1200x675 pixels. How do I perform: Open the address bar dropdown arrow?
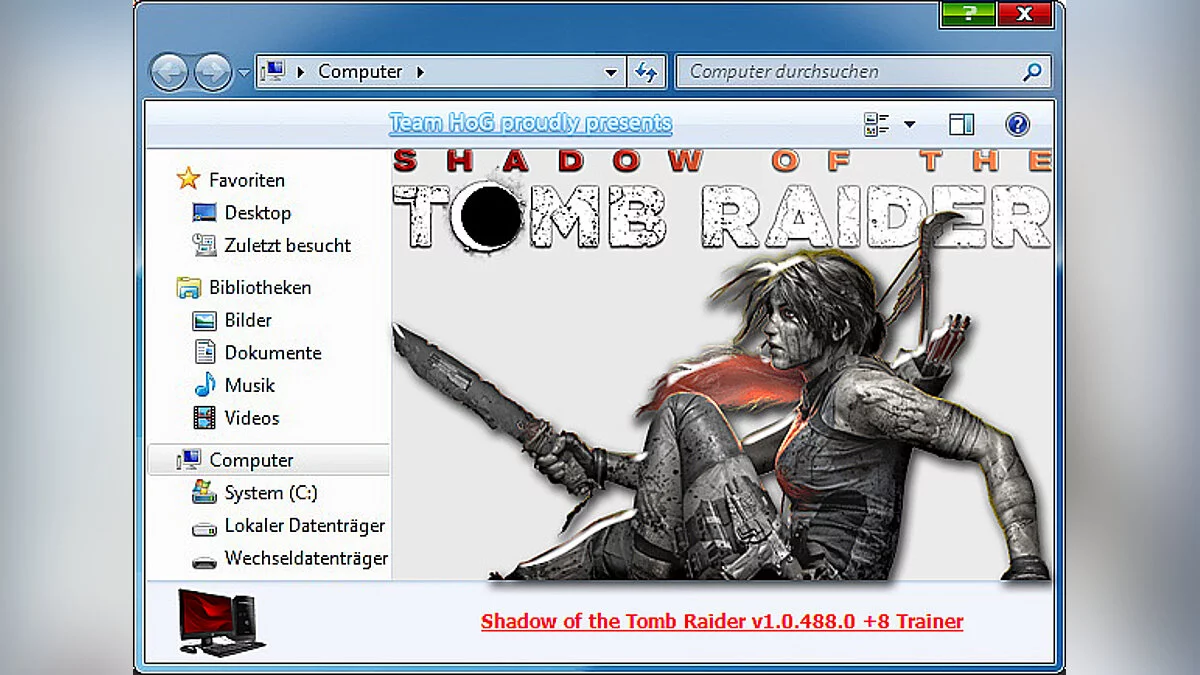[x=611, y=71]
